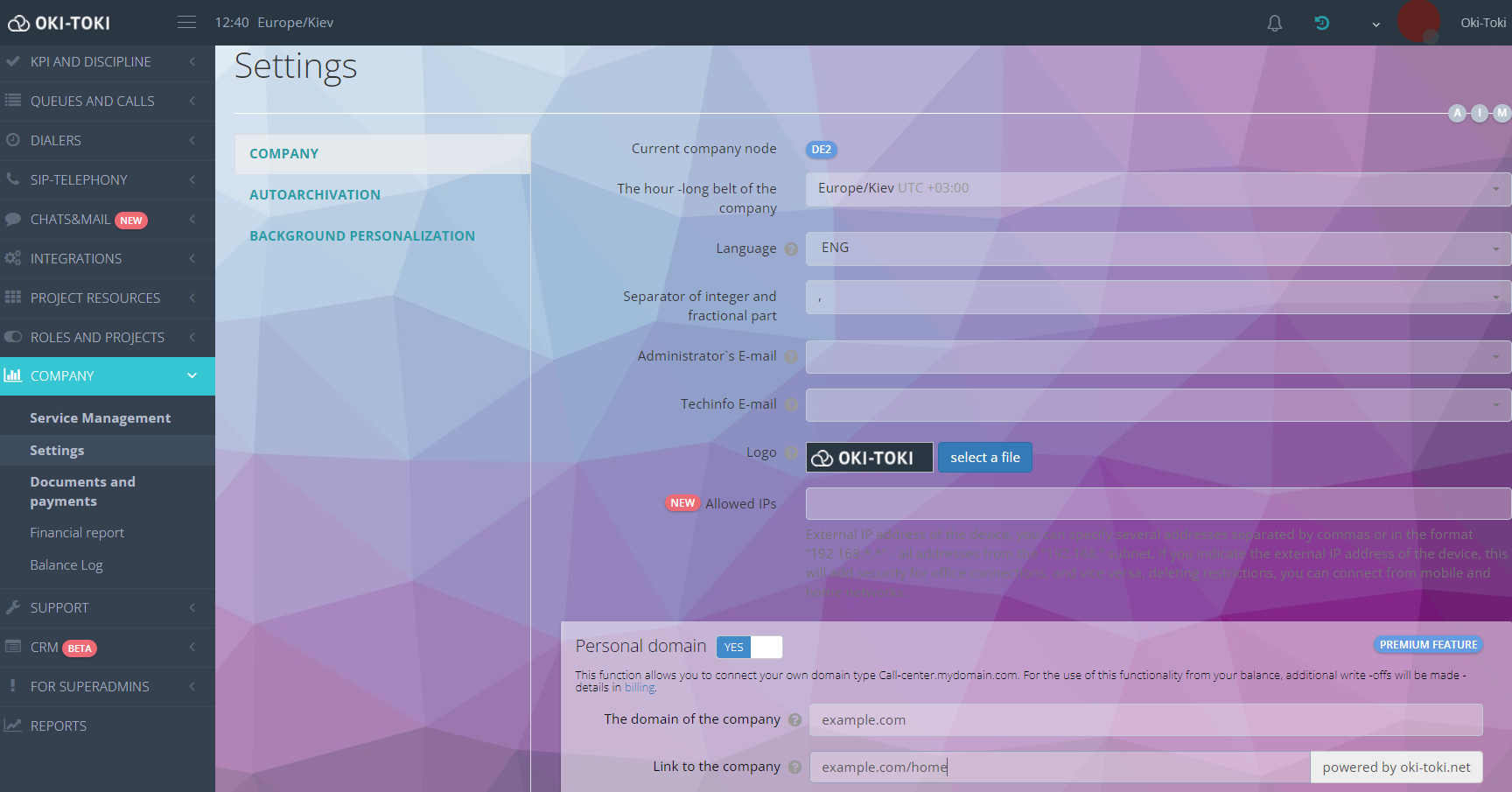
Task: Open Service Management in sidebar
Action: pyautogui.click(x=101, y=418)
